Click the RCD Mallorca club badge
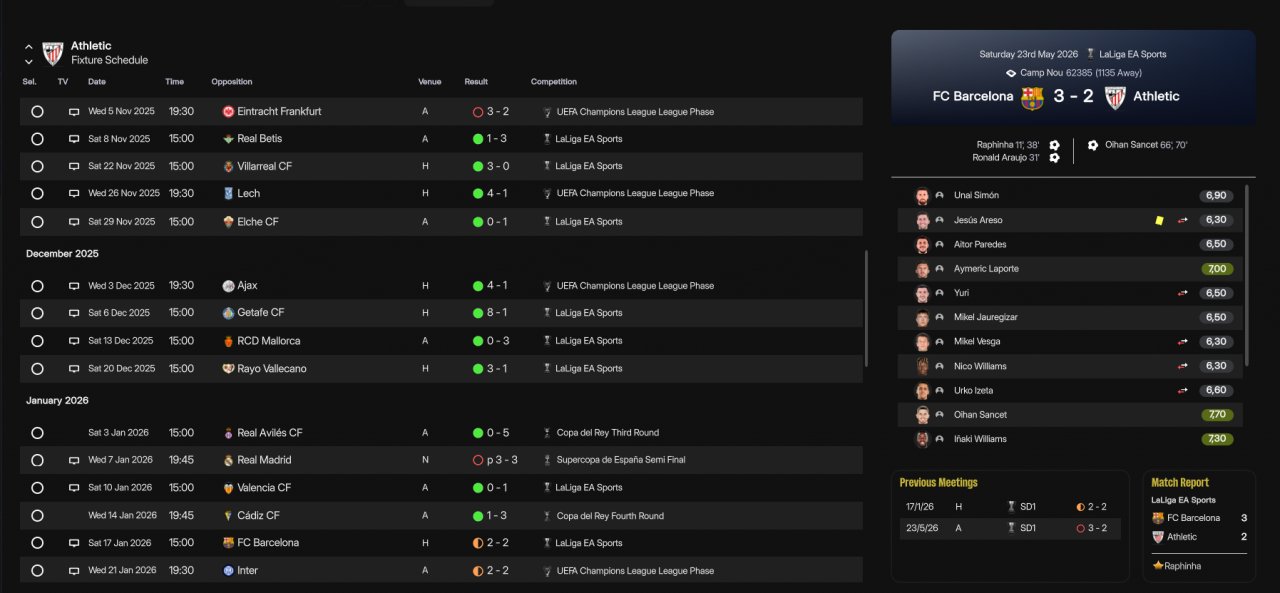 tap(228, 341)
